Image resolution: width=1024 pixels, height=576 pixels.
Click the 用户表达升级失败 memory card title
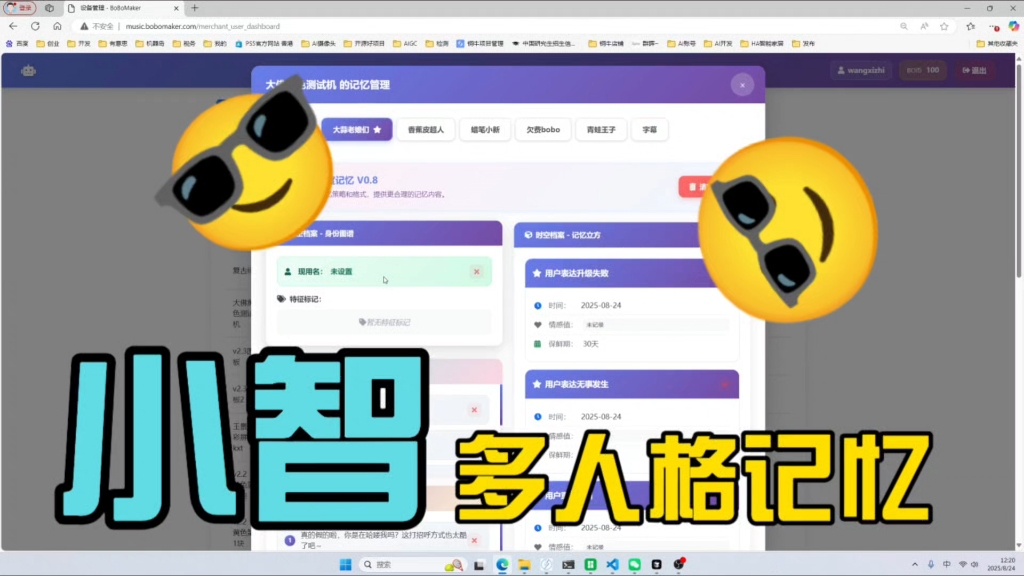pos(577,273)
